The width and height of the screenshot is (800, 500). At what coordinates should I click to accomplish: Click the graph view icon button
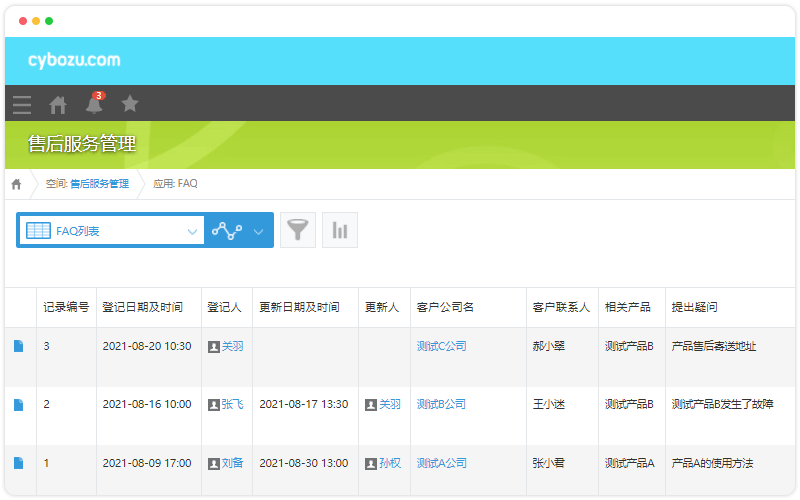point(227,231)
